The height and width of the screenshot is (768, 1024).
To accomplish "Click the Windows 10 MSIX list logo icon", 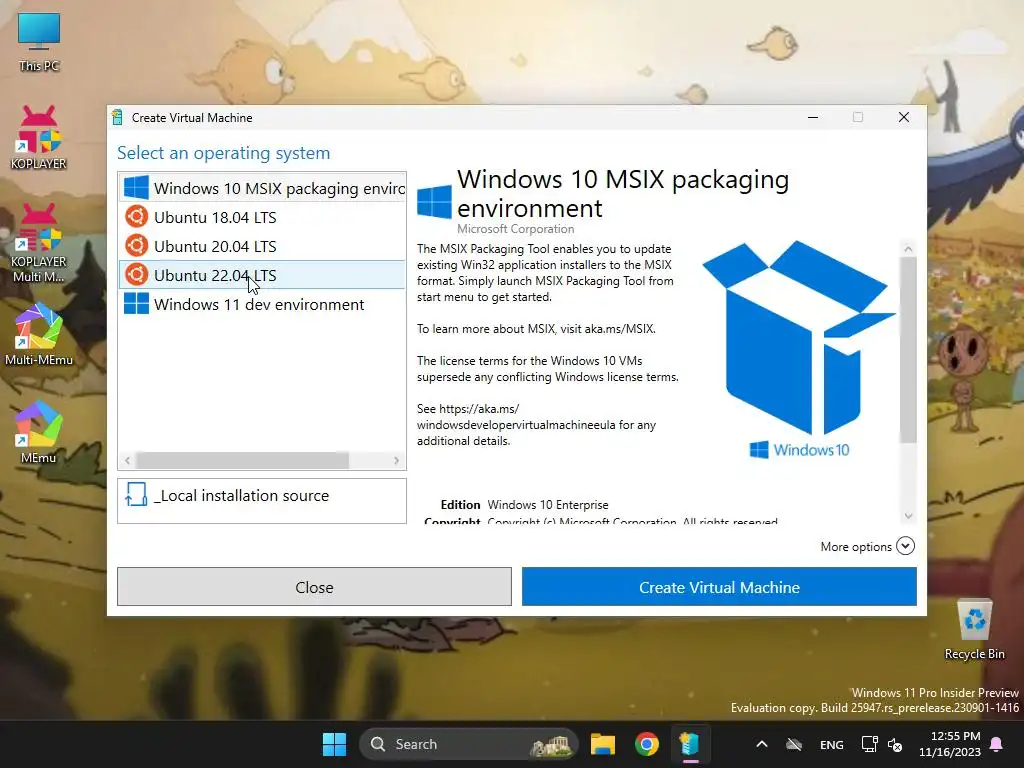I will pyautogui.click(x=136, y=187).
